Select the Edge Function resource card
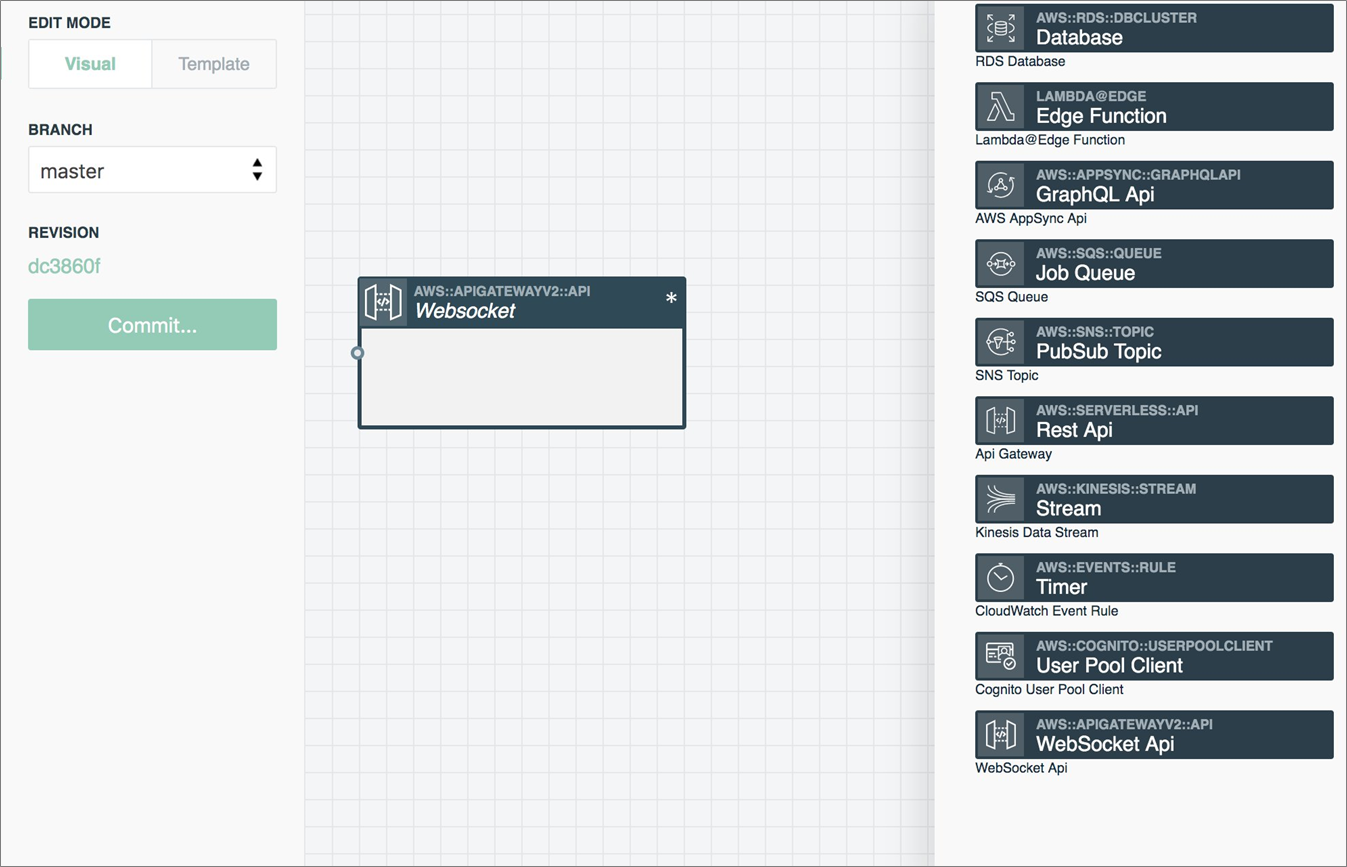1347x867 pixels. (1154, 106)
